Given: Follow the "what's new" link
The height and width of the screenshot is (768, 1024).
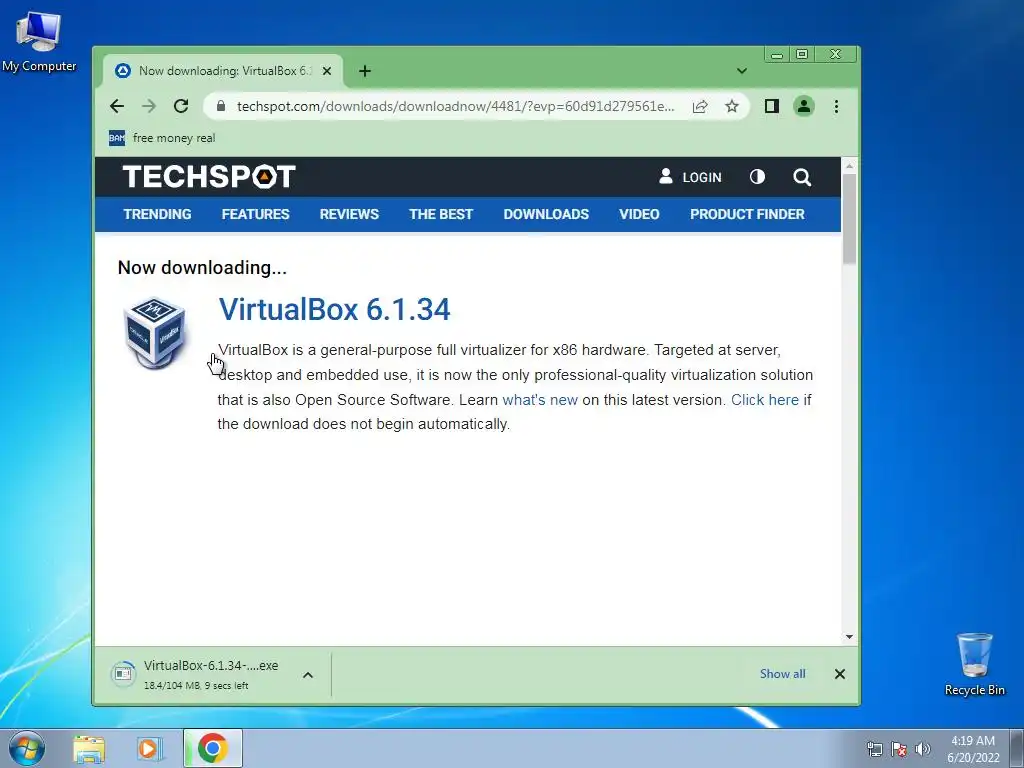Looking at the screenshot, I should [x=540, y=400].
